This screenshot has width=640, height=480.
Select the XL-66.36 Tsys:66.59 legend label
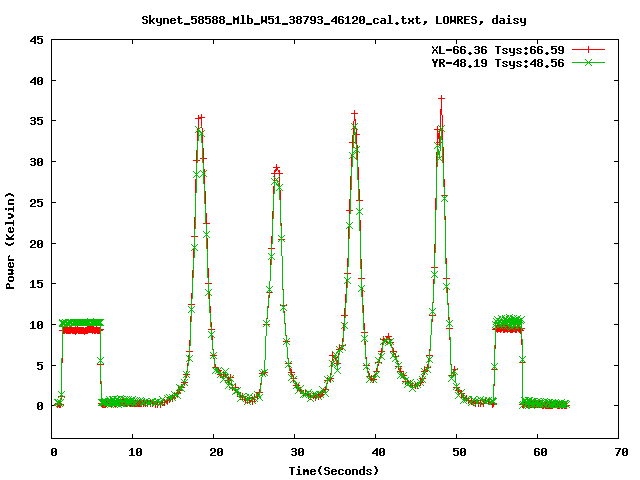coord(498,50)
